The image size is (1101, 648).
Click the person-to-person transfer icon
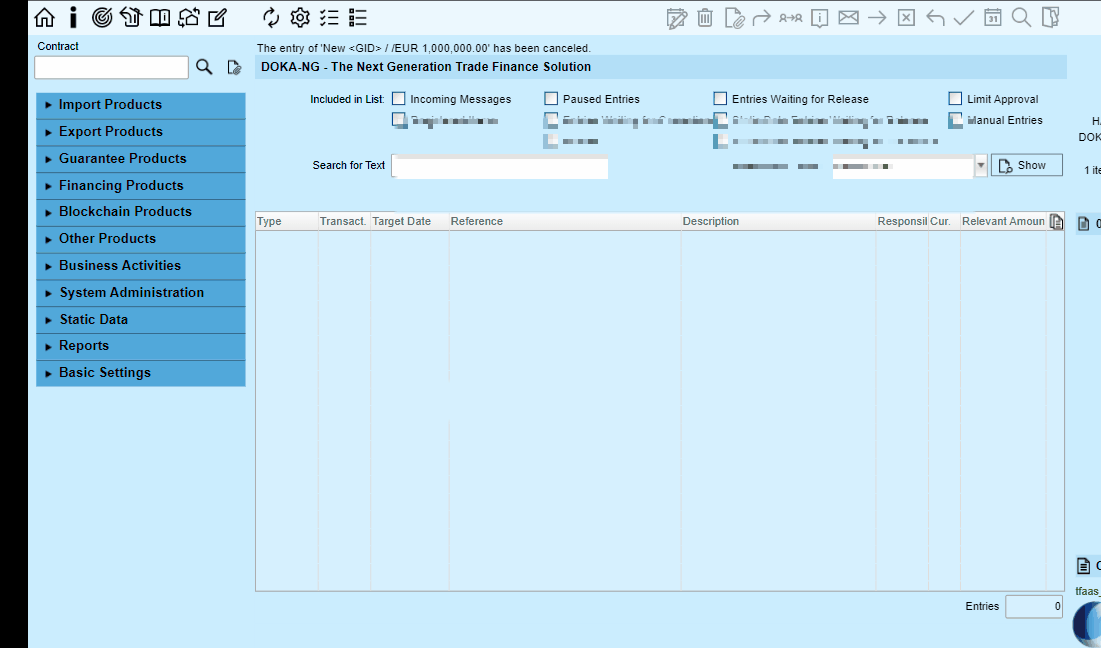point(791,18)
